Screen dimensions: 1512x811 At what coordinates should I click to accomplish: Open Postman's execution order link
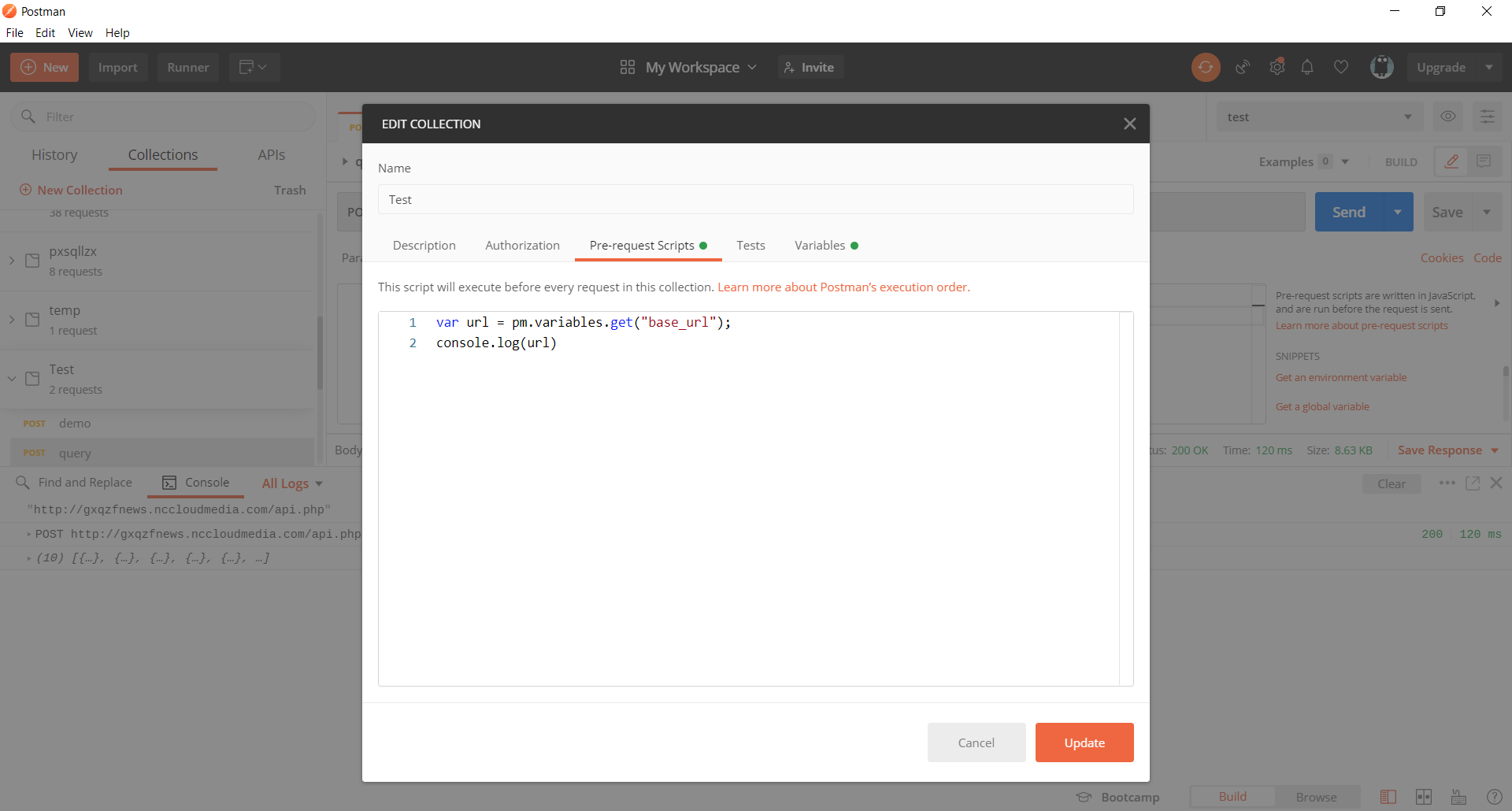(x=843, y=287)
